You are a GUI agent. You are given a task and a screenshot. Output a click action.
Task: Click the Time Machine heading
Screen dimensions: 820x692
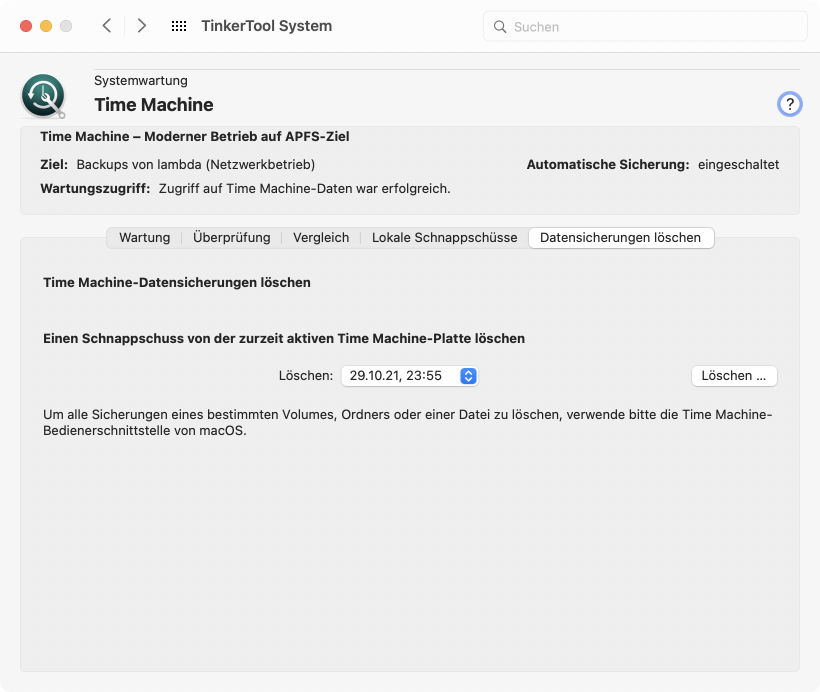click(x=154, y=105)
